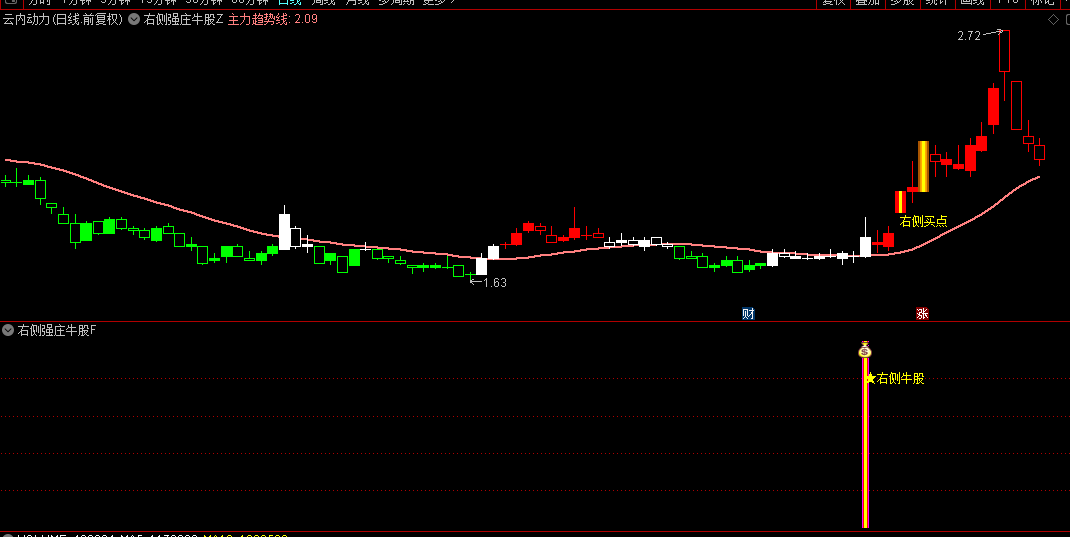Click the 多股 multi-stock button
This screenshot has width=1070, height=537.
(902, 2)
